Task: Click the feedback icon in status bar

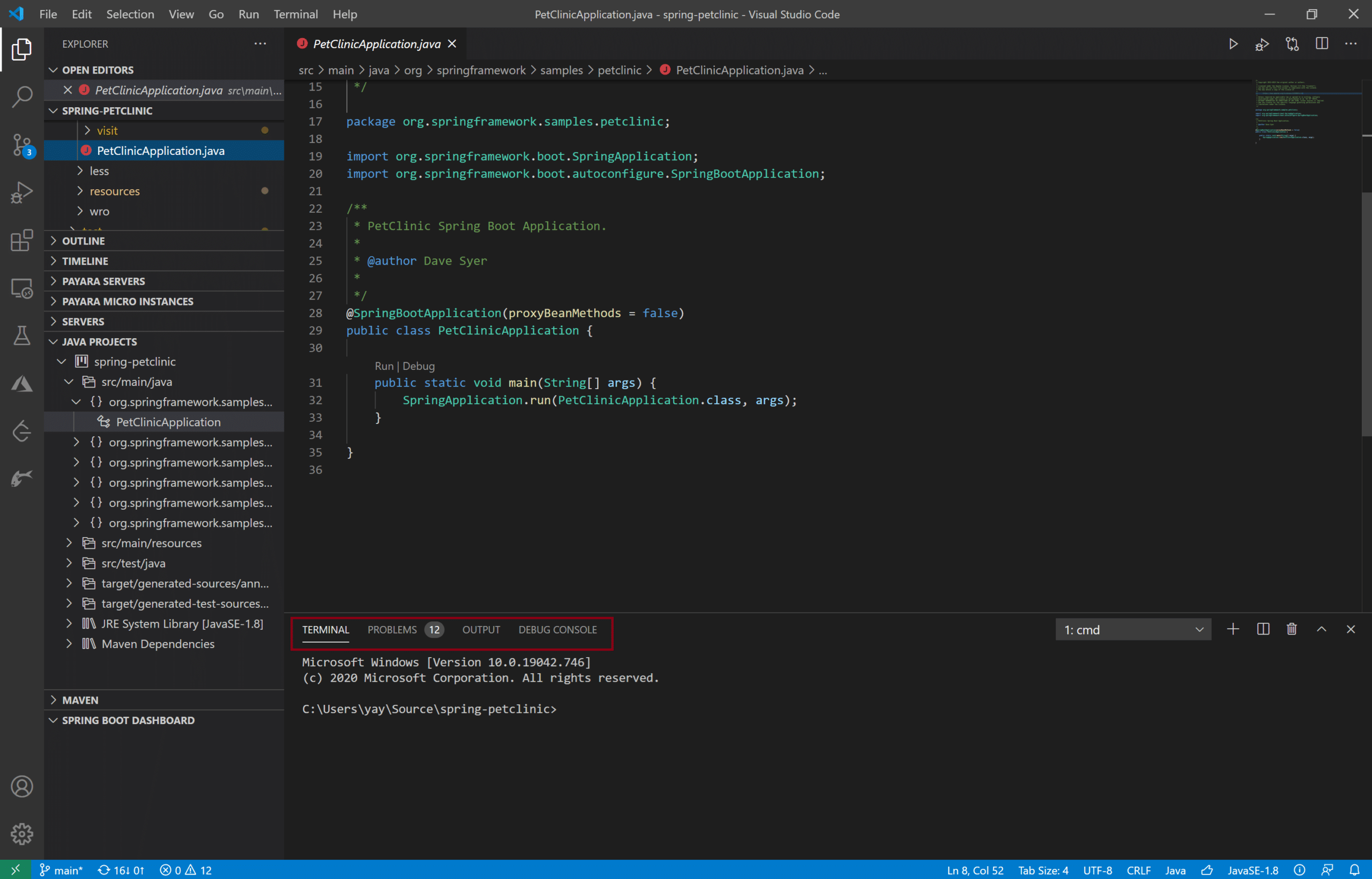Action: pyautogui.click(x=1328, y=870)
